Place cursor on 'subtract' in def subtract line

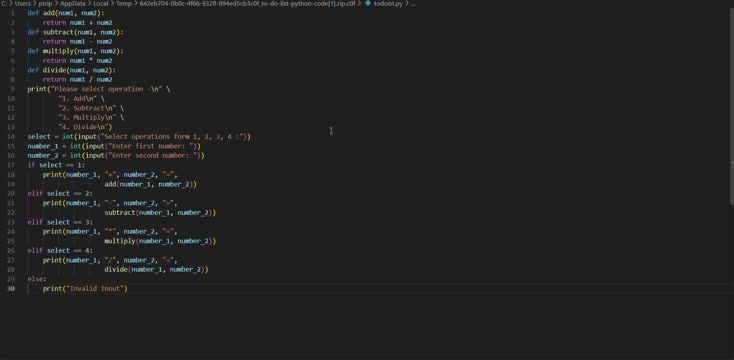59,32
